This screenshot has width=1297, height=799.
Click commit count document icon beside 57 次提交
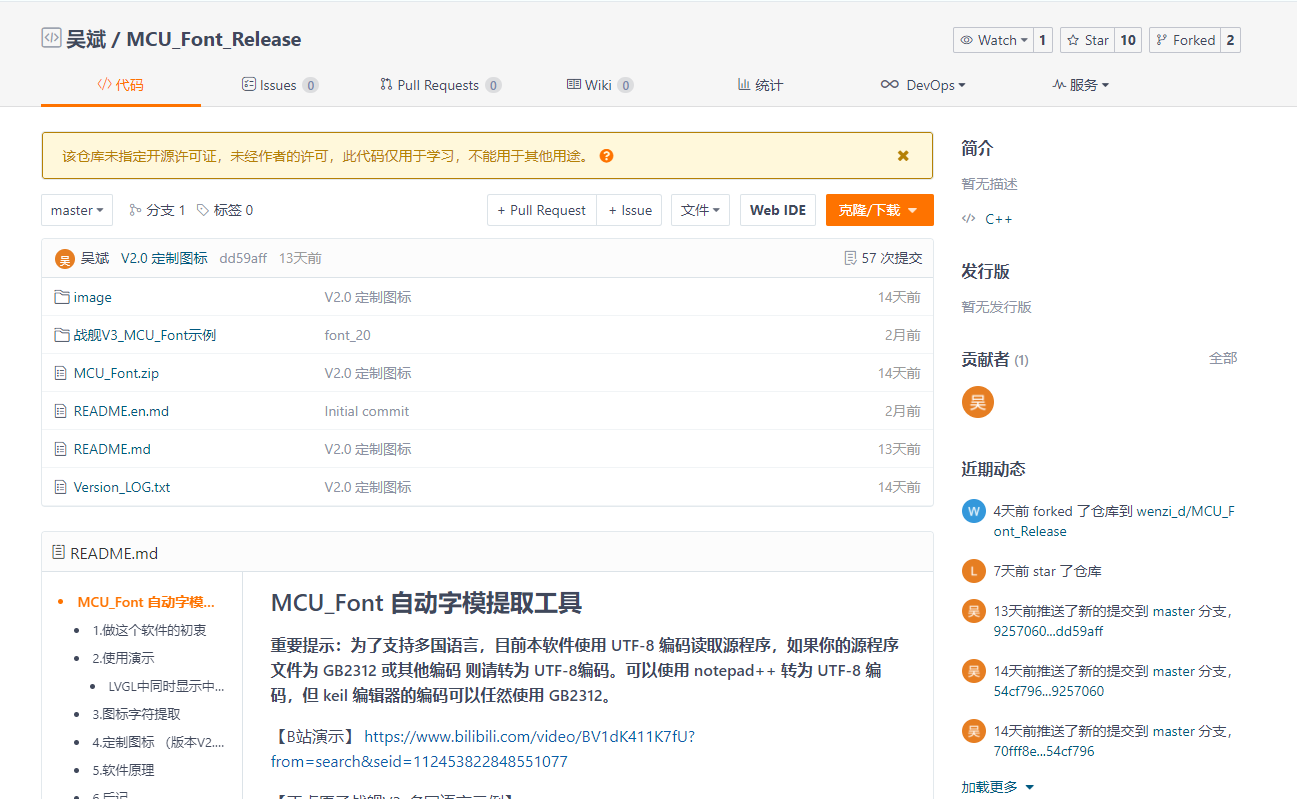tap(850, 258)
